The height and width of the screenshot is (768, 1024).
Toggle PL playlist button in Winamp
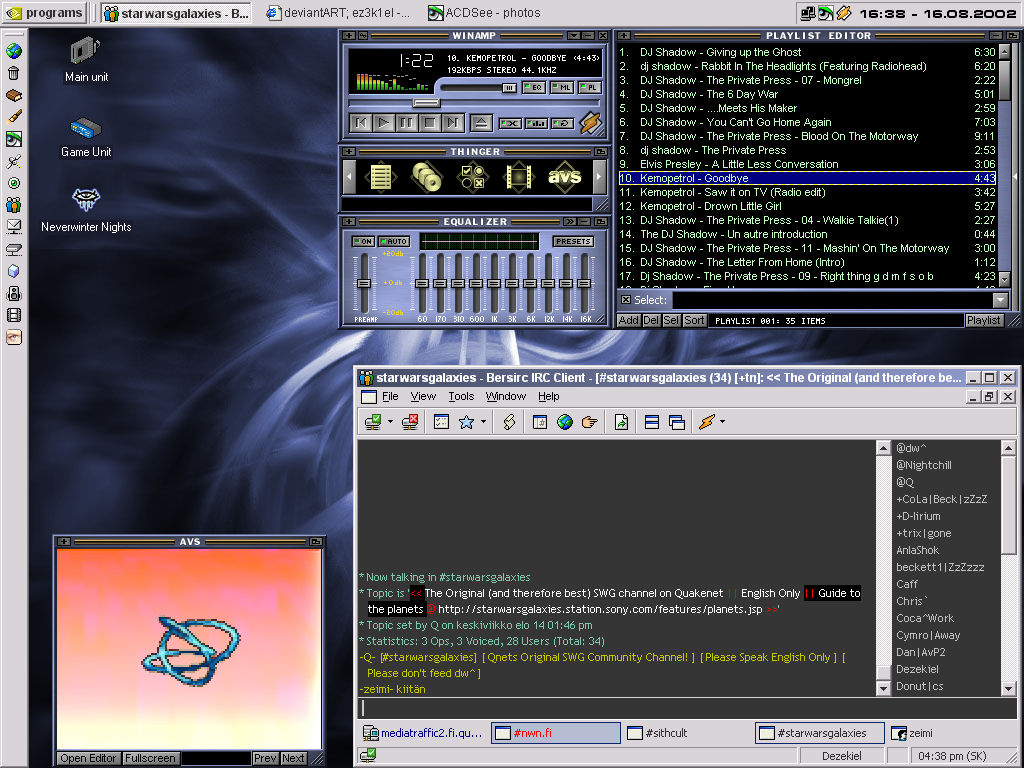tap(590, 88)
